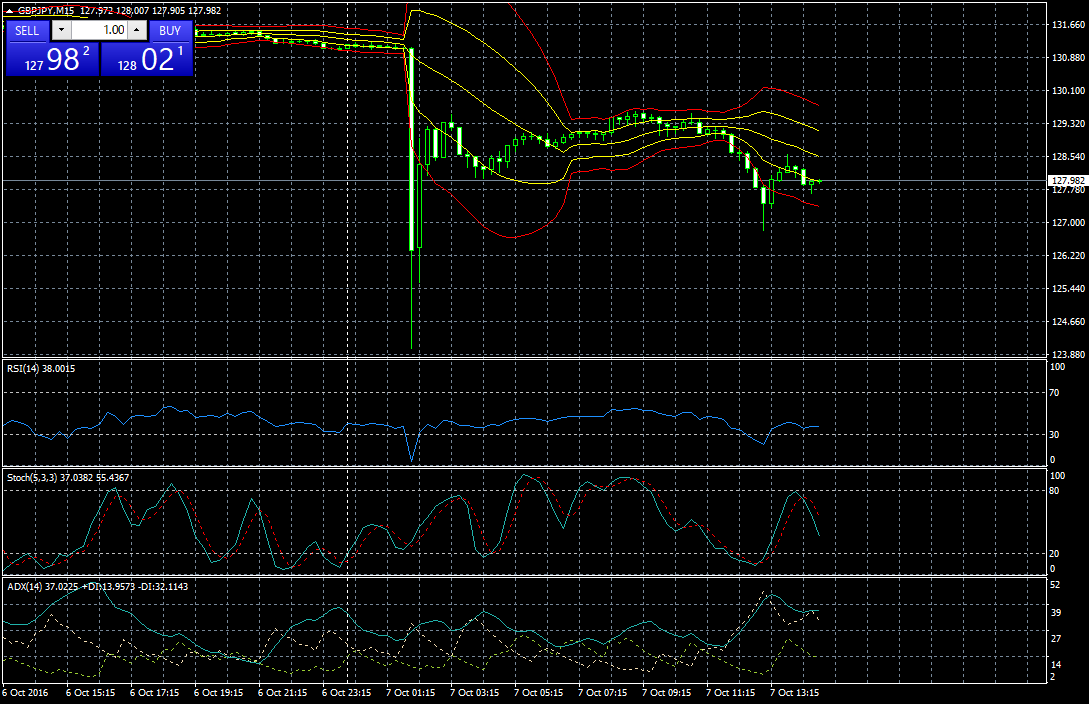Screen dimensions: 1089x704
Task: Select the GBPJPY,M15 chart title
Action: pyautogui.click(x=48, y=10)
